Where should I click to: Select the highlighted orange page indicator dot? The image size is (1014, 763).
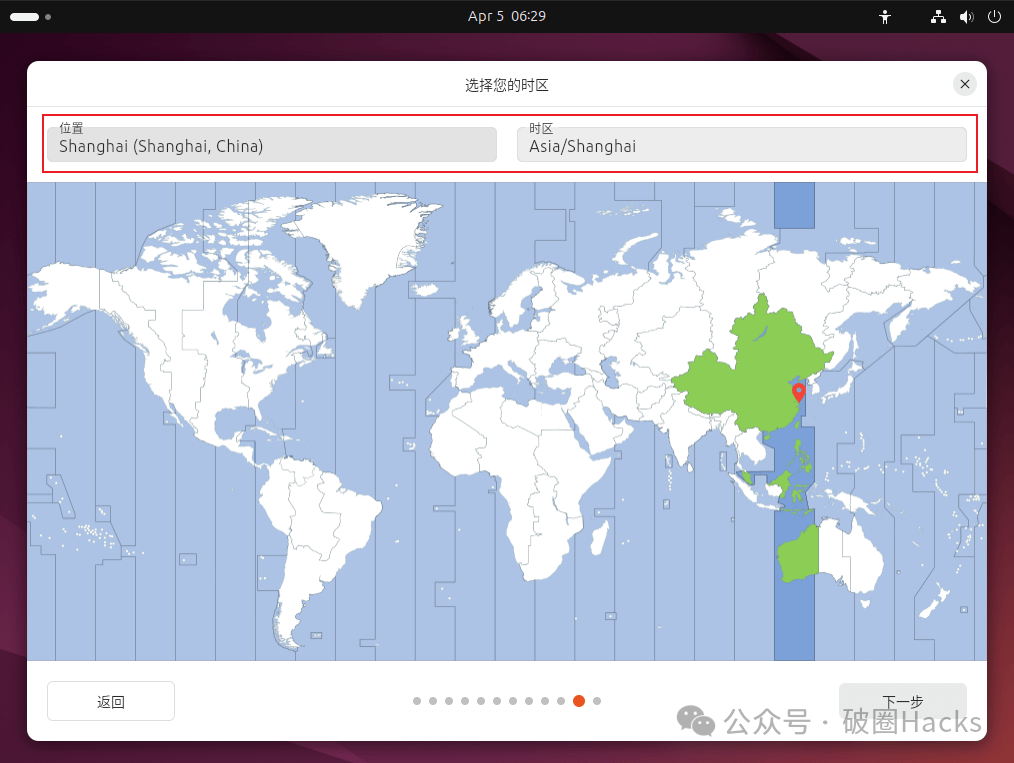[579, 701]
